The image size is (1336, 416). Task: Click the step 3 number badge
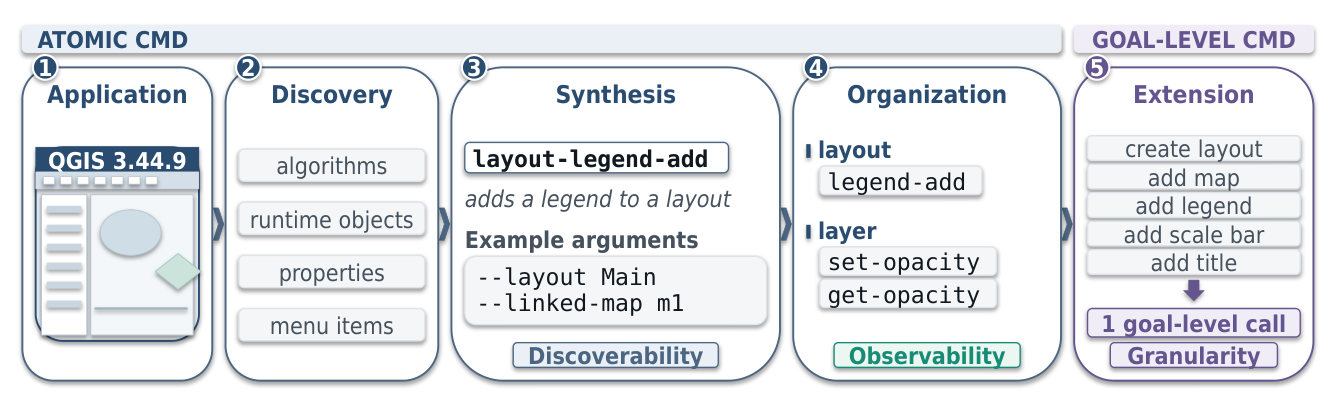pyautogui.click(x=474, y=68)
